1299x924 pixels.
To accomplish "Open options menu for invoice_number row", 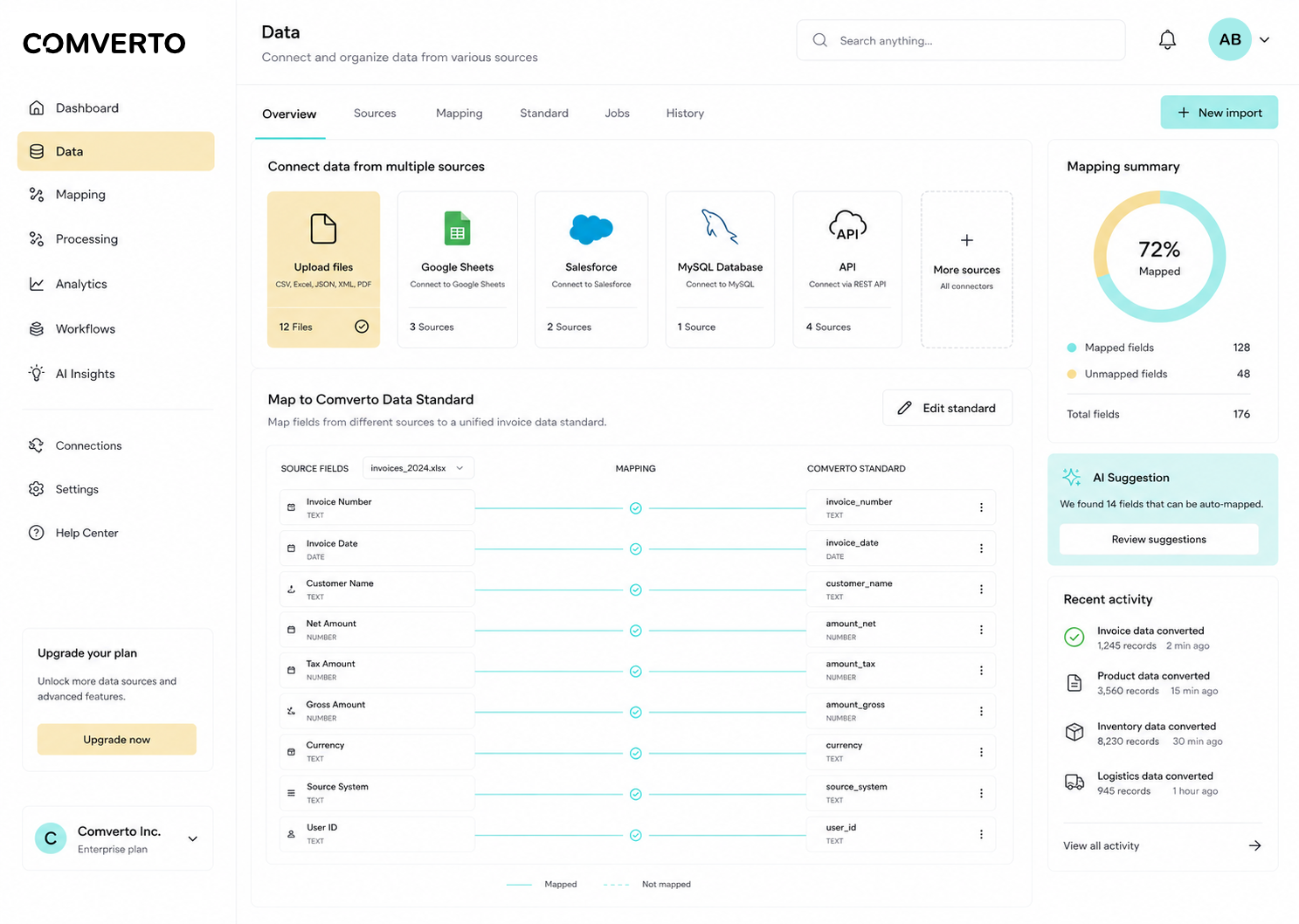I will click(x=981, y=507).
